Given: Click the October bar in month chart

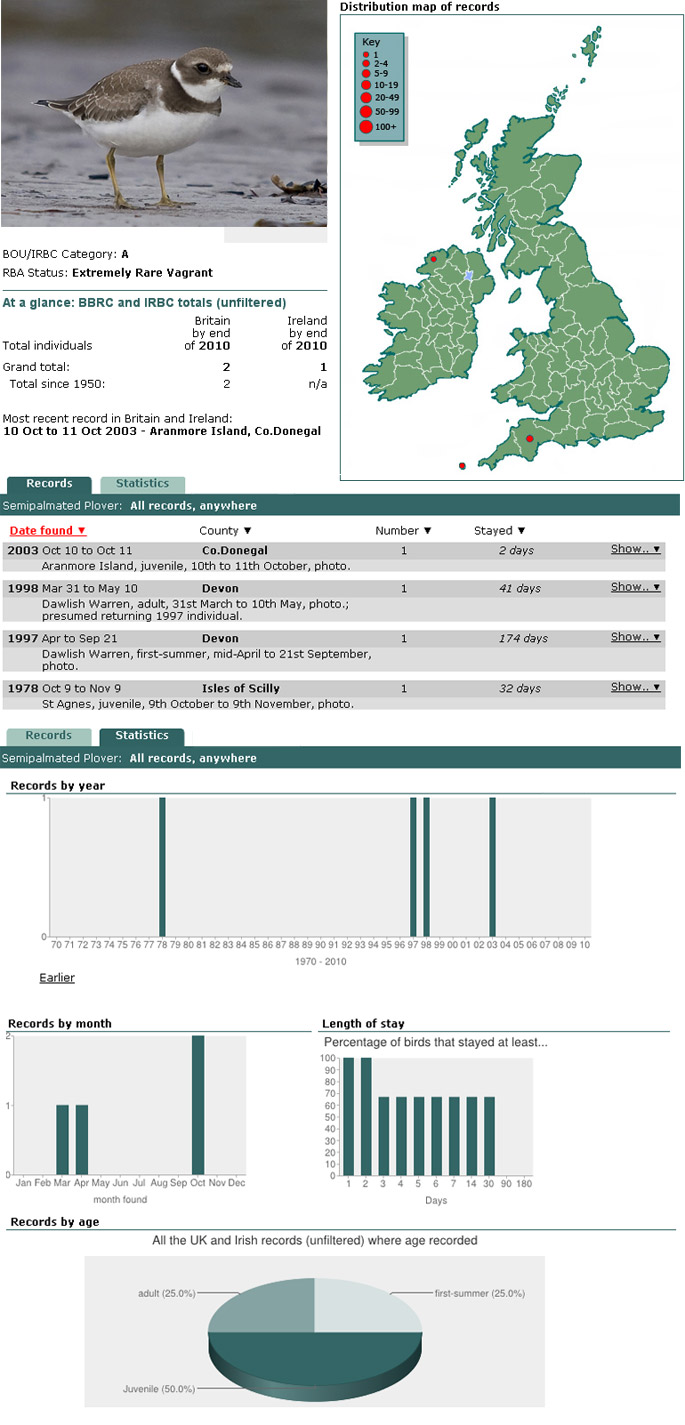Looking at the screenshot, I should coord(198,1105).
